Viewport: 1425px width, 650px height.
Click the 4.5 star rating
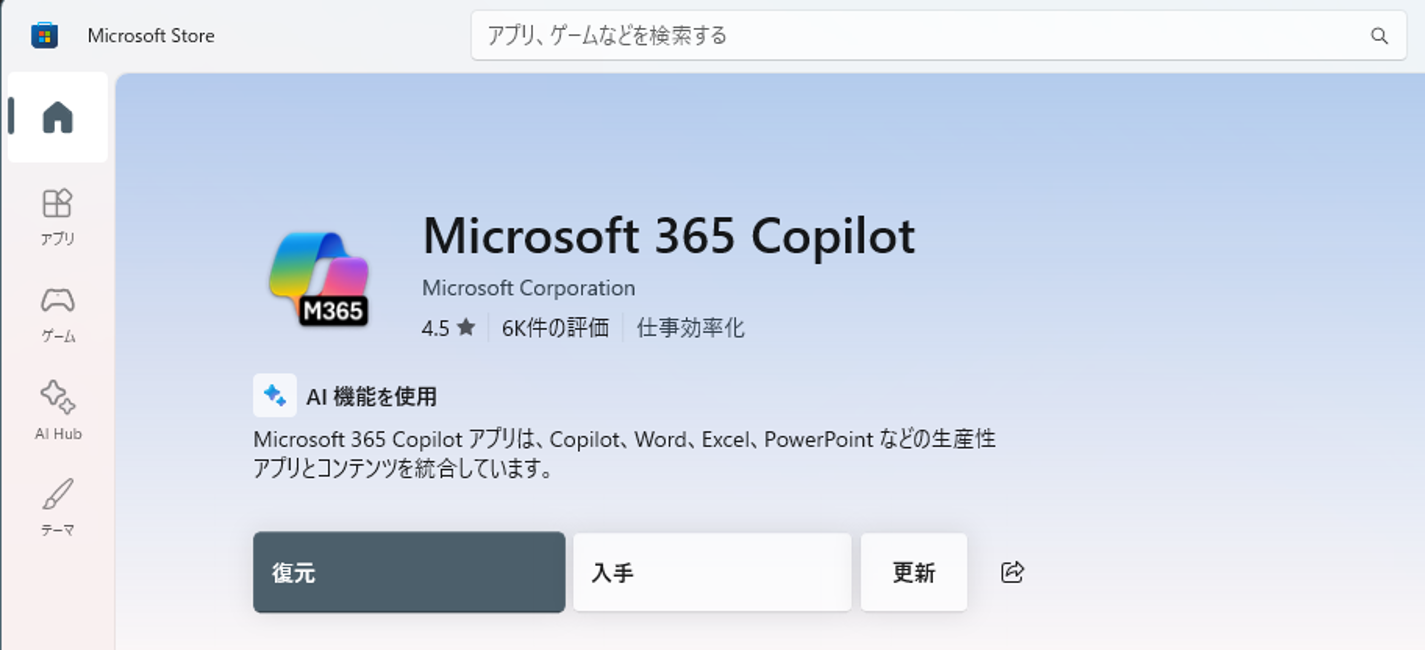click(448, 327)
